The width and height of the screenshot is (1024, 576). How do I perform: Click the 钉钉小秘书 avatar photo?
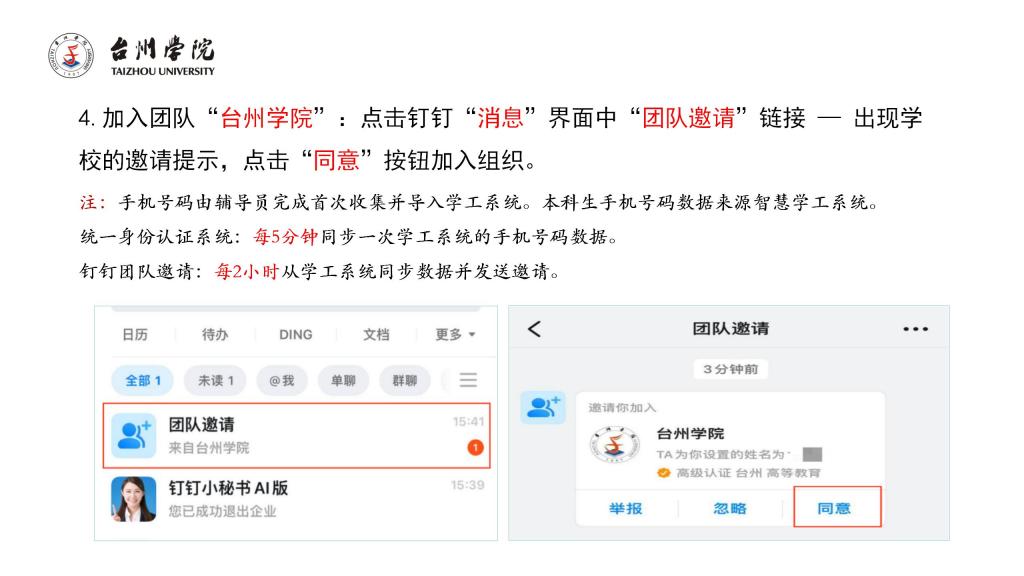134,499
